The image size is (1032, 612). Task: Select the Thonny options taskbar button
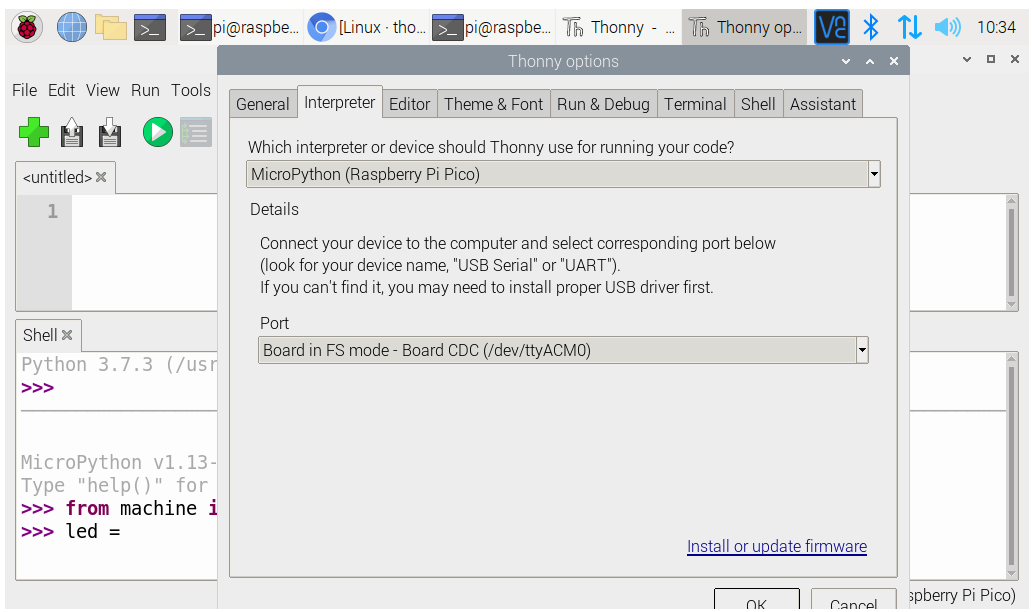pos(744,28)
